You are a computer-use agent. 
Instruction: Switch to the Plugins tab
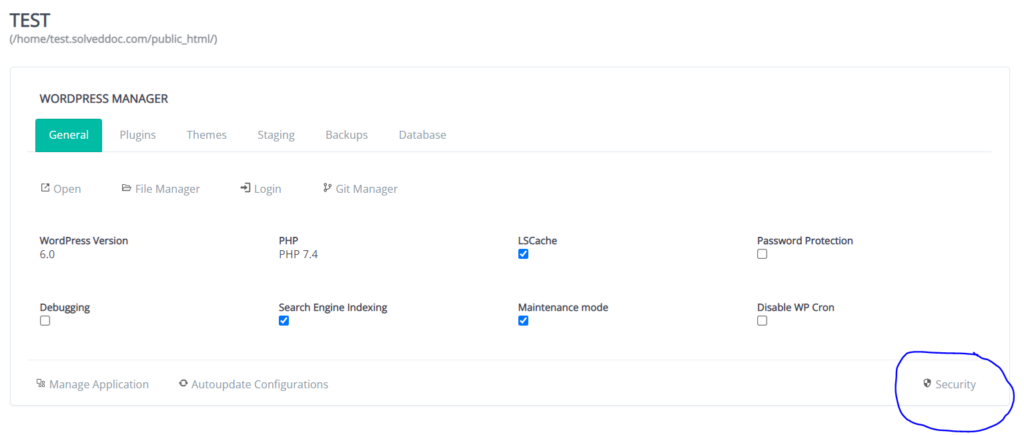point(138,135)
